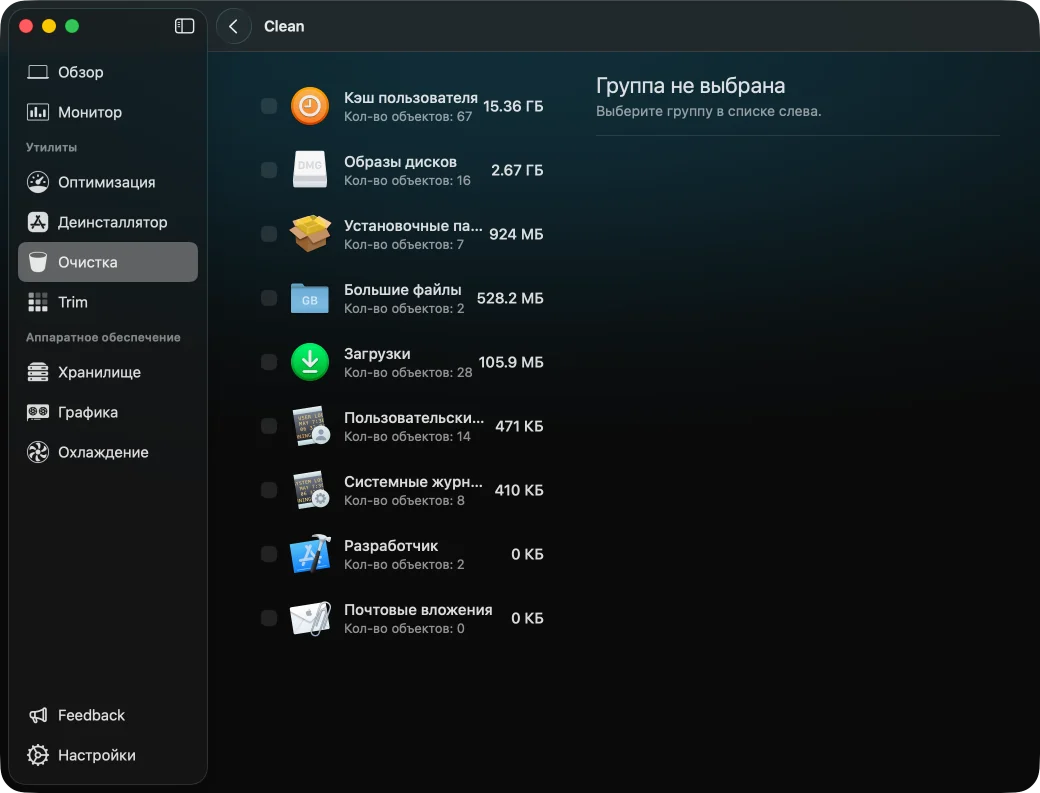This screenshot has height=793, width=1040.
Task: Check the Кэш пользователя checkbox
Action: pos(269,106)
